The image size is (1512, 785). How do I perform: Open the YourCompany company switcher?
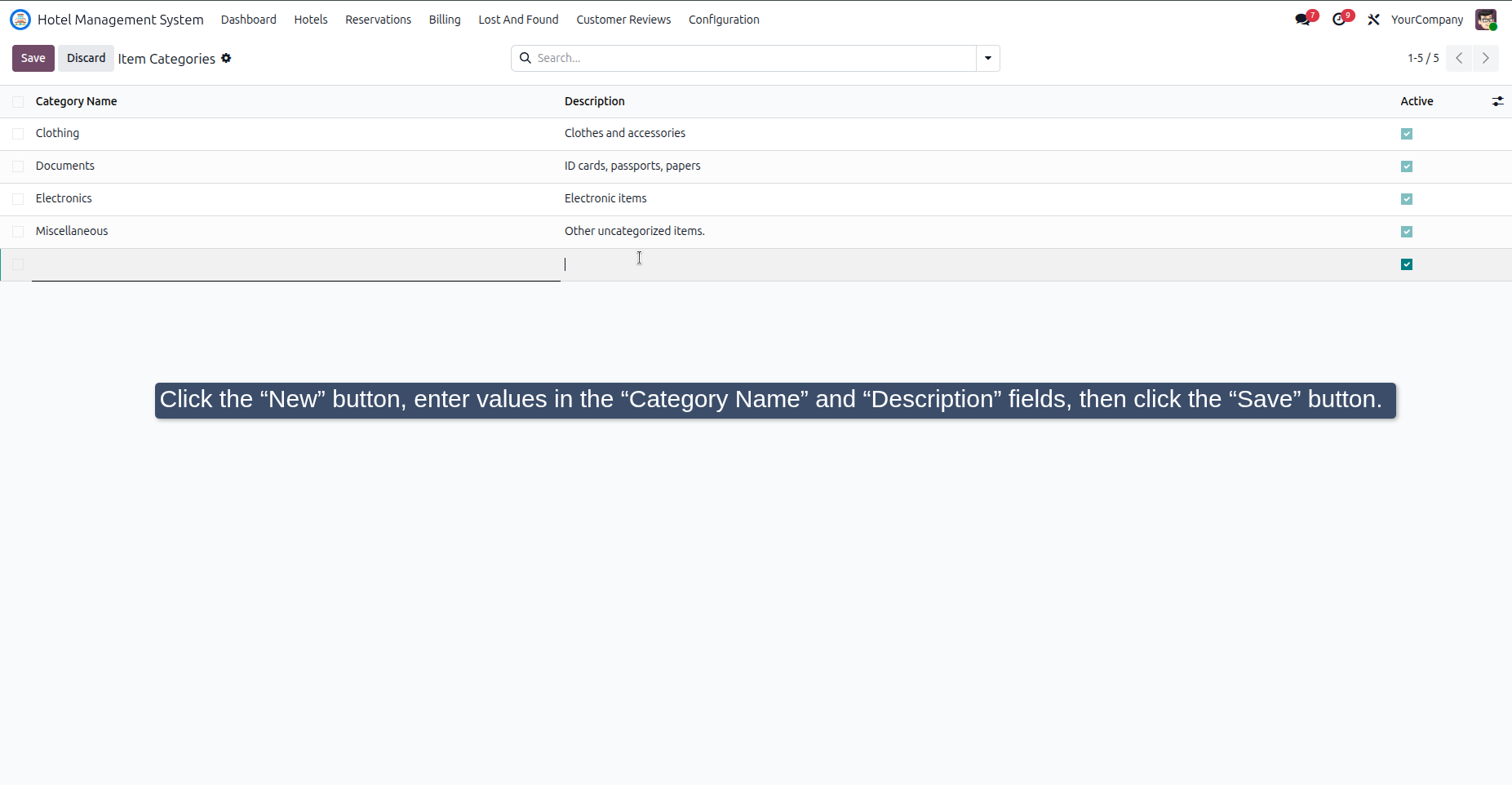click(x=1427, y=20)
